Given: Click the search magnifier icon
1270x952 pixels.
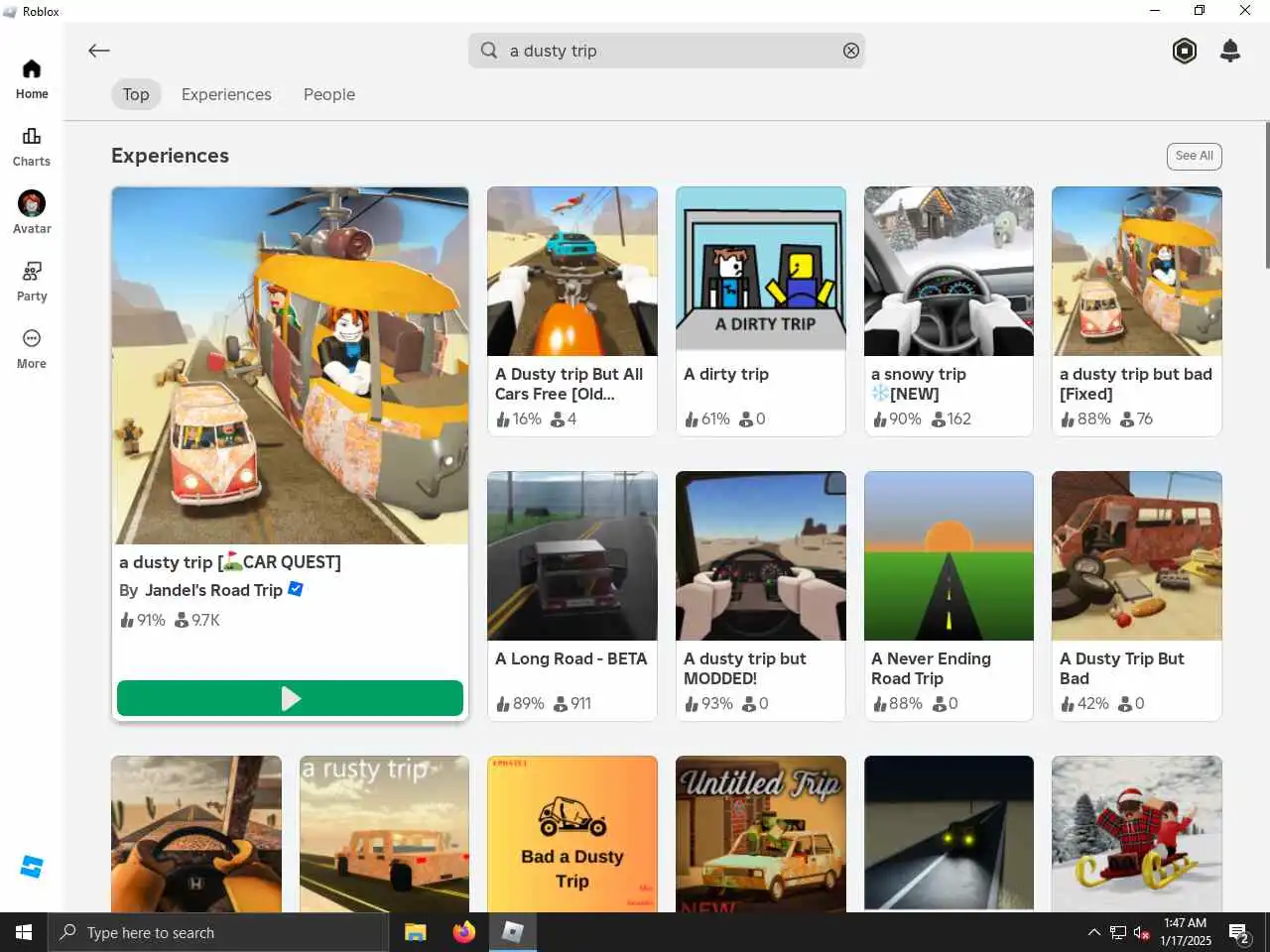Looking at the screenshot, I should tap(489, 51).
